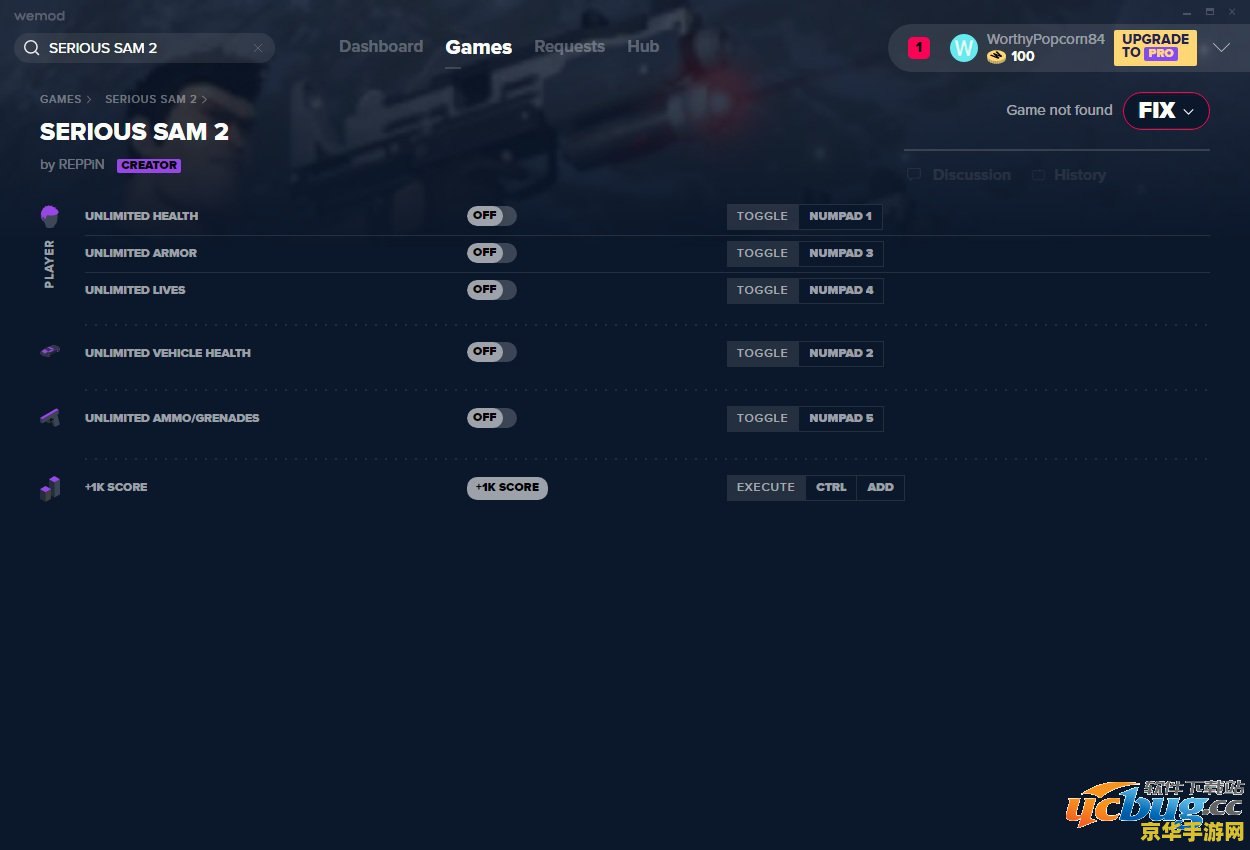Change the NUMPAD 5 hotkey binding
The width and height of the screenshot is (1250, 850).
coord(841,418)
